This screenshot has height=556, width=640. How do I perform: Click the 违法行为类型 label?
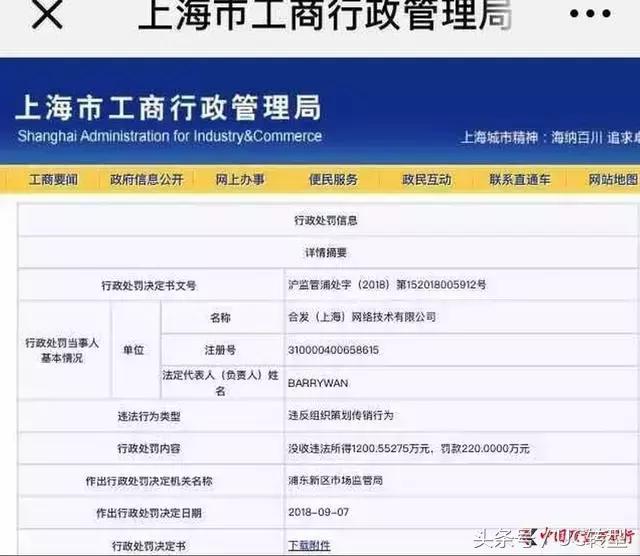tap(149, 416)
